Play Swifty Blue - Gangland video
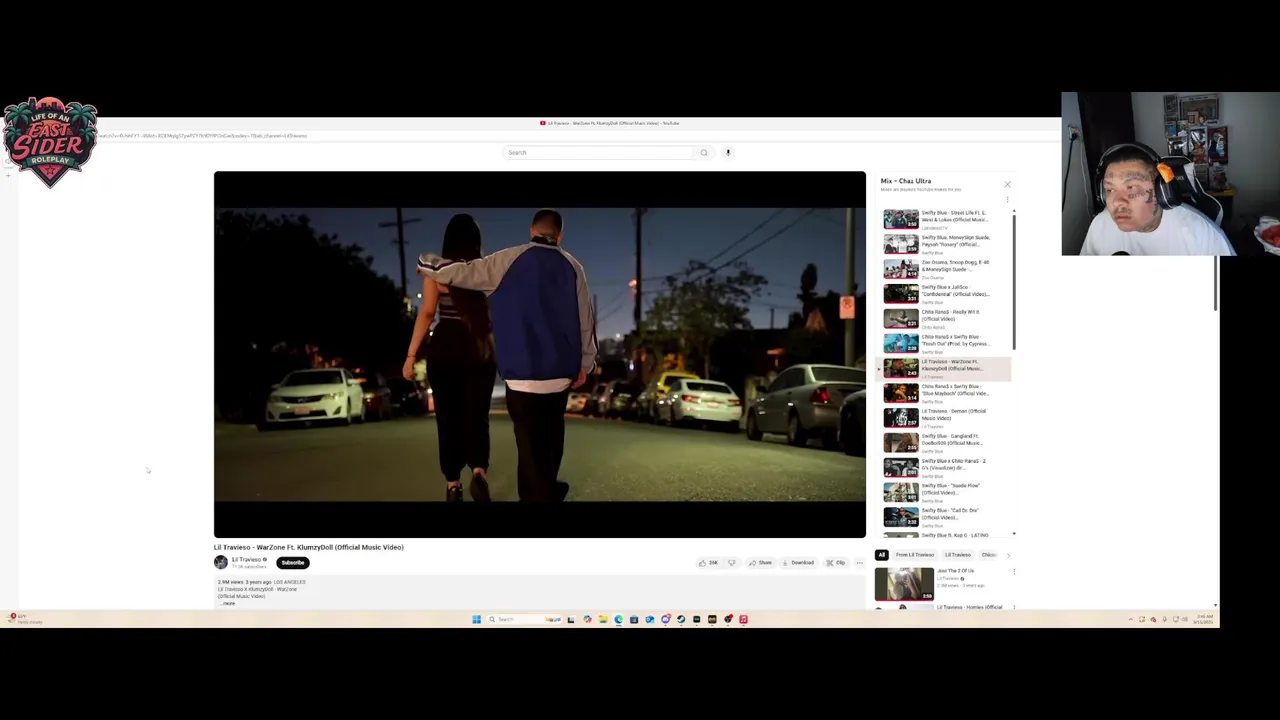The height and width of the screenshot is (720, 1280). coord(945,442)
